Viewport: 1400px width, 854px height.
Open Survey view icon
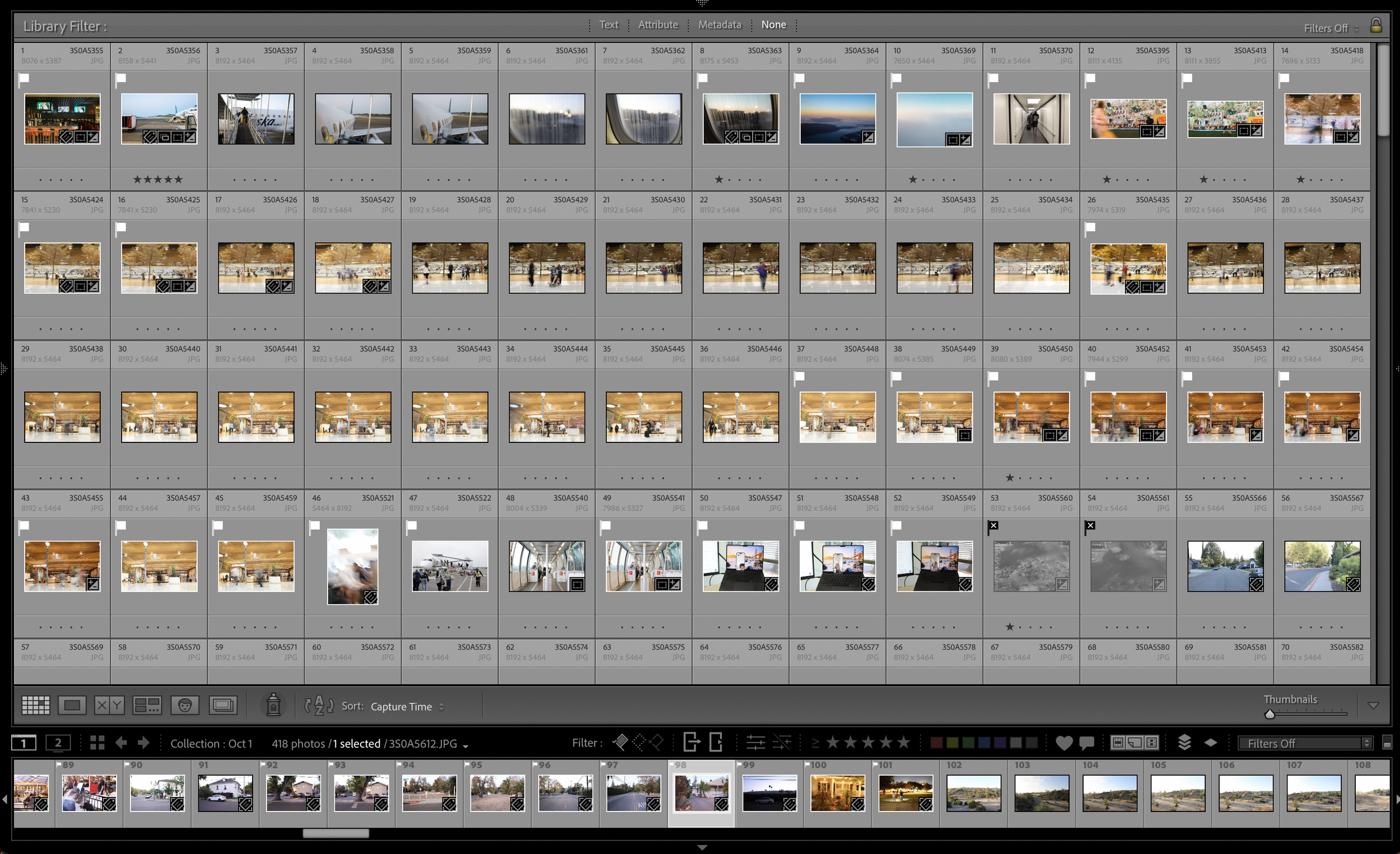pyautogui.click(x=147, y=705)
